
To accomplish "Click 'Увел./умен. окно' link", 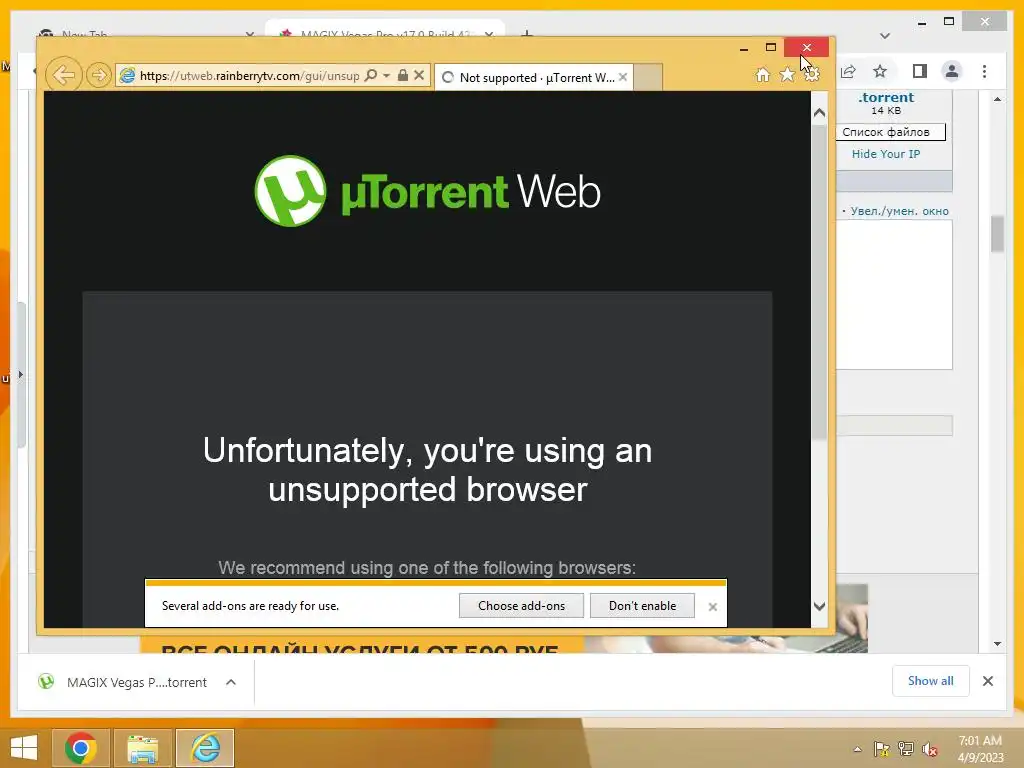I will 899,211.
